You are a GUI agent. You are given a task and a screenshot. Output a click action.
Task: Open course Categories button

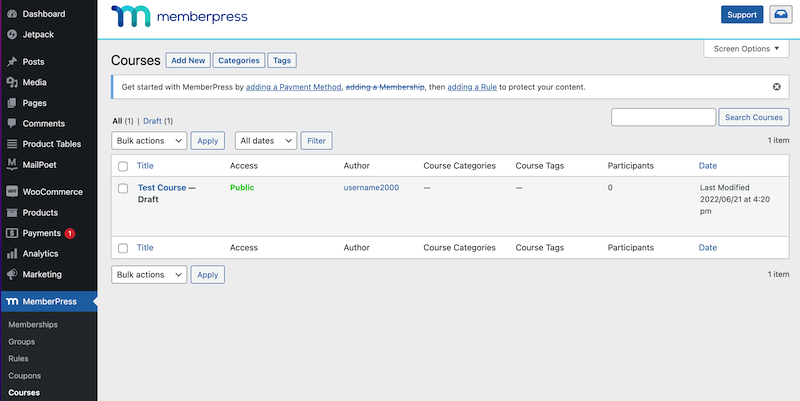239,60
